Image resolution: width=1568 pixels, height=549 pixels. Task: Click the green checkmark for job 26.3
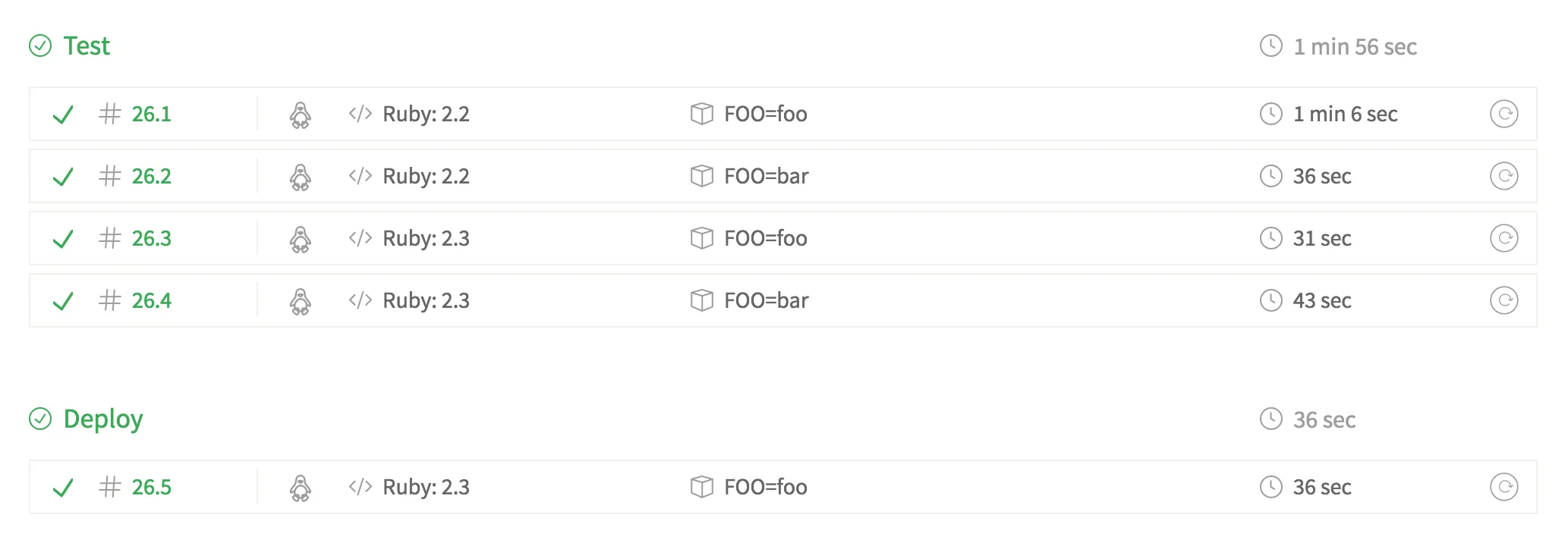coord(63,239)
